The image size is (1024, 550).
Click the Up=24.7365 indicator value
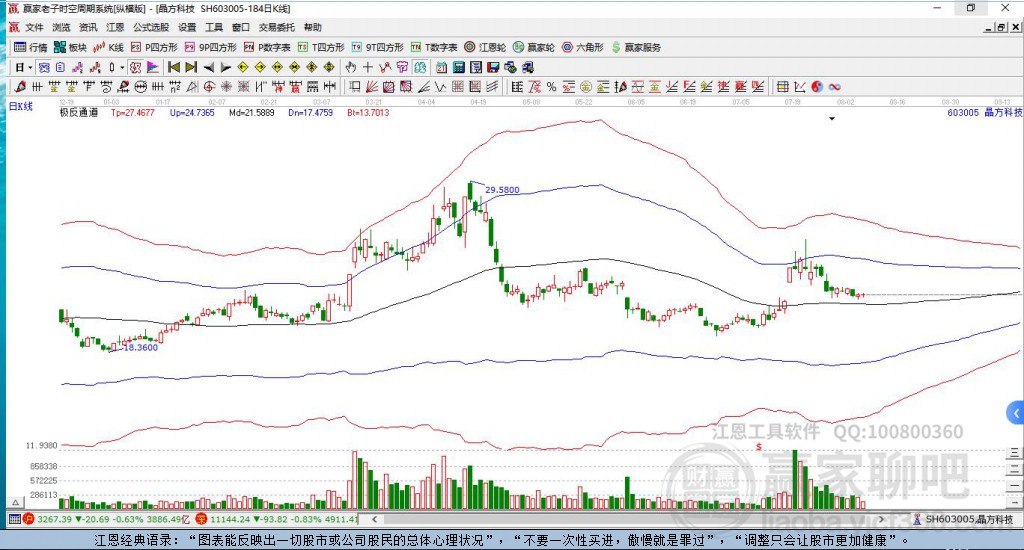[192, 112]
